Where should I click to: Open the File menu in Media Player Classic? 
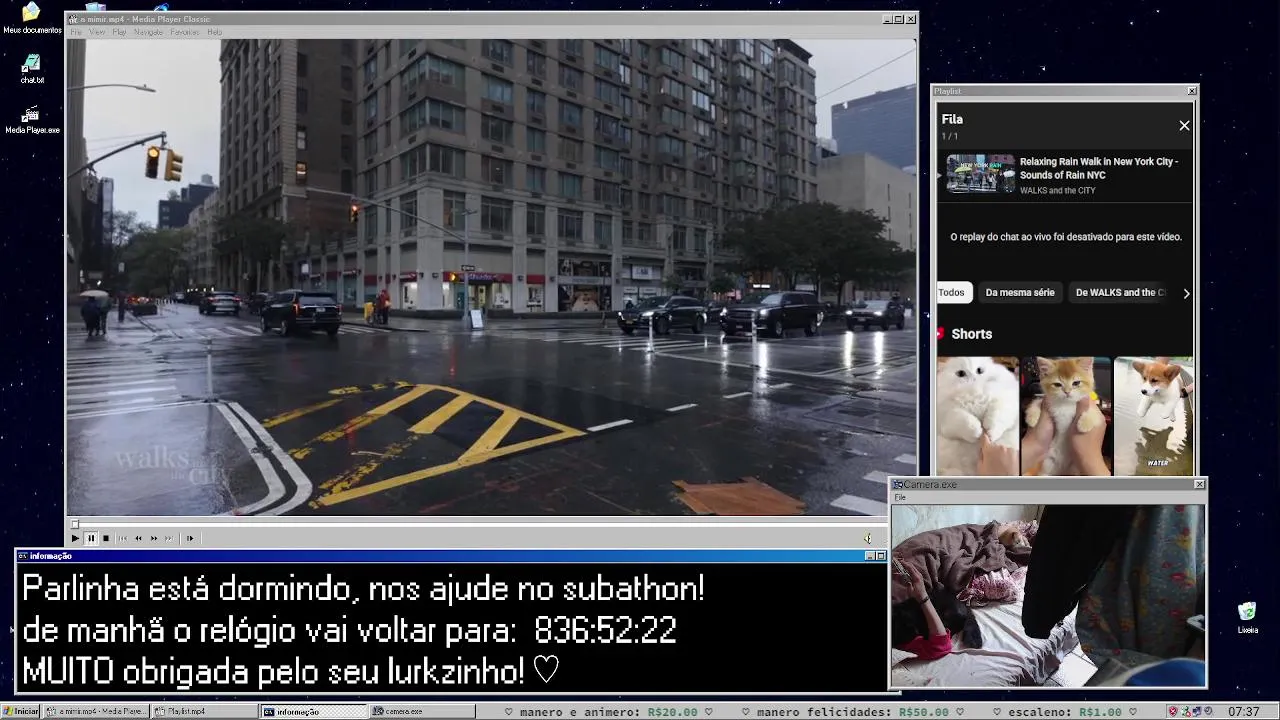point(75,32)
